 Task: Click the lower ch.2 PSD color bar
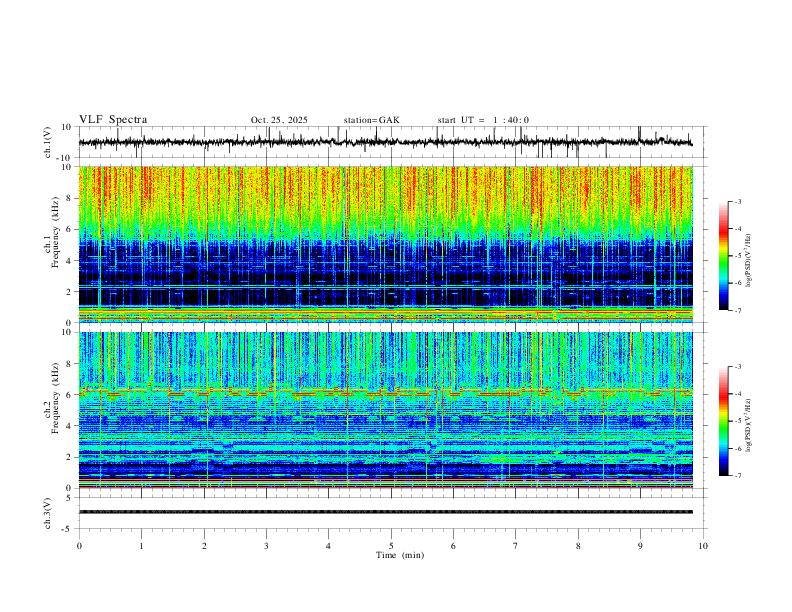pos(724,421)
